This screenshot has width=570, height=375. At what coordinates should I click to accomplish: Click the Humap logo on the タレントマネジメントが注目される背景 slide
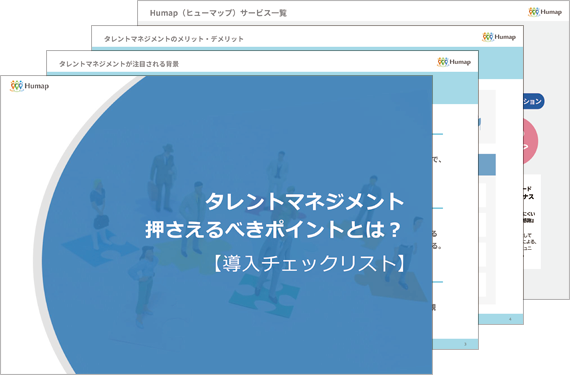(x=454, y=62)
